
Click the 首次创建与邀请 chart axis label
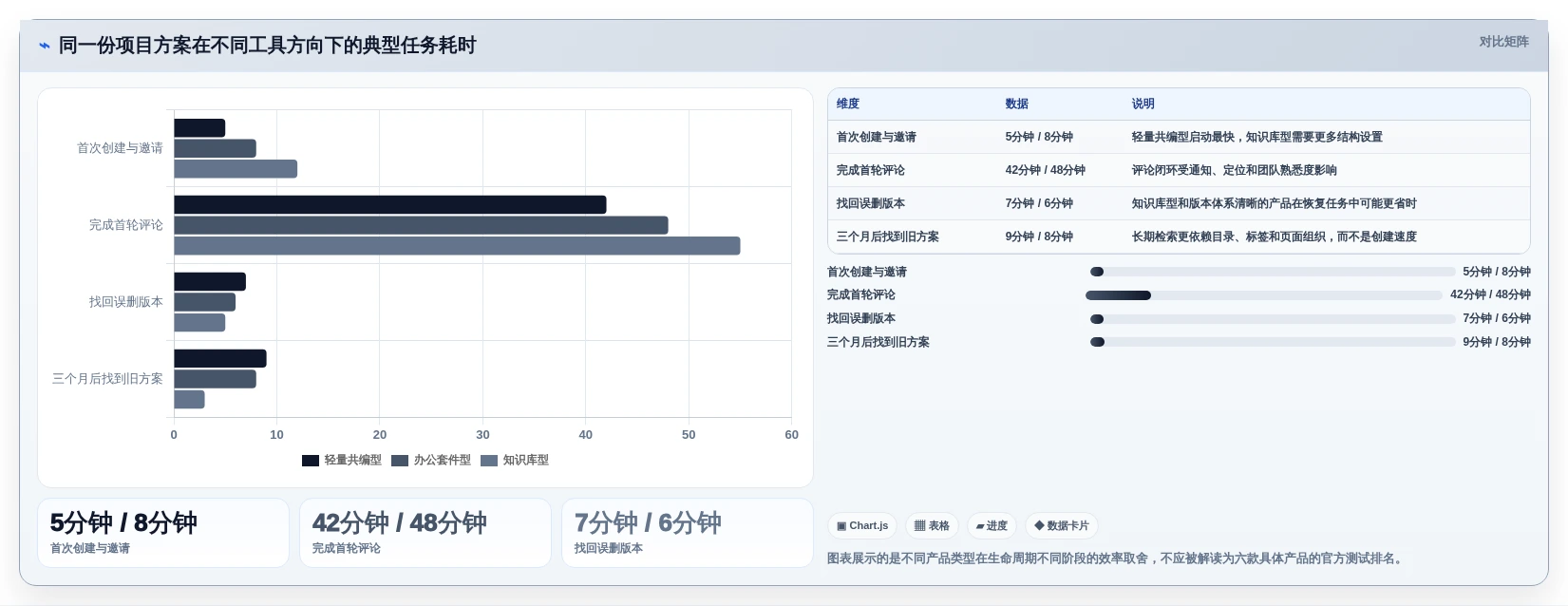point(120,148)
